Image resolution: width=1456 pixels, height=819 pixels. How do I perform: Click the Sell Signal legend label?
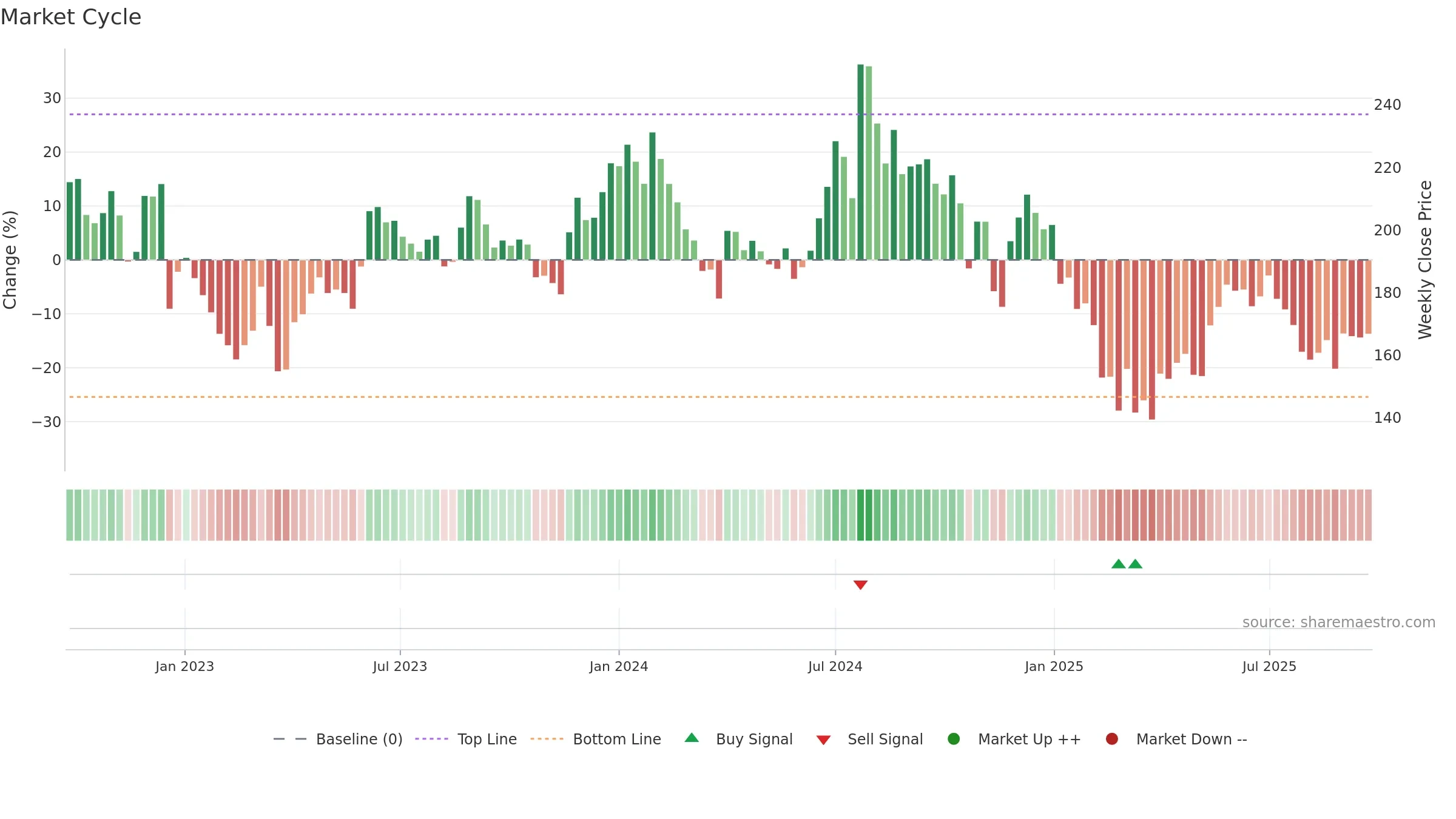pyautogui.click(x=885, y=739)
